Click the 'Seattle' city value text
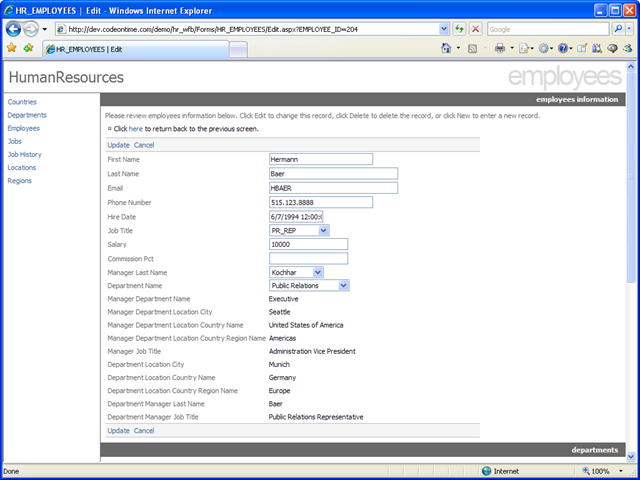The image size is (640, 480). pyautogui.click(x=280, y=312)
